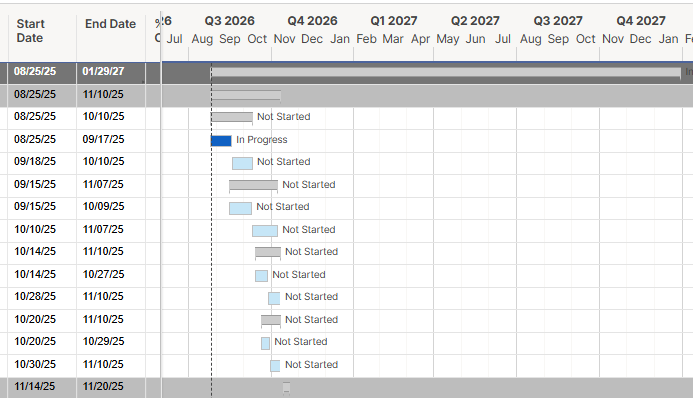
Task: Select the Q3 2026 timeline quarter header
Action: pos(229,21)
